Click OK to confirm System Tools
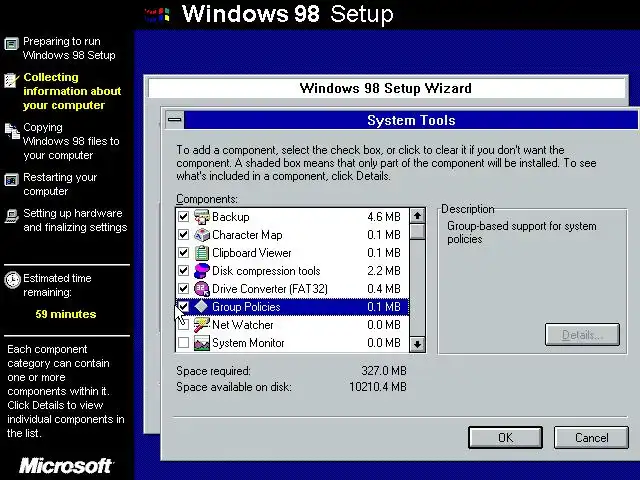Viewport: 640px width, 480px height. click(x=505, y=438)
